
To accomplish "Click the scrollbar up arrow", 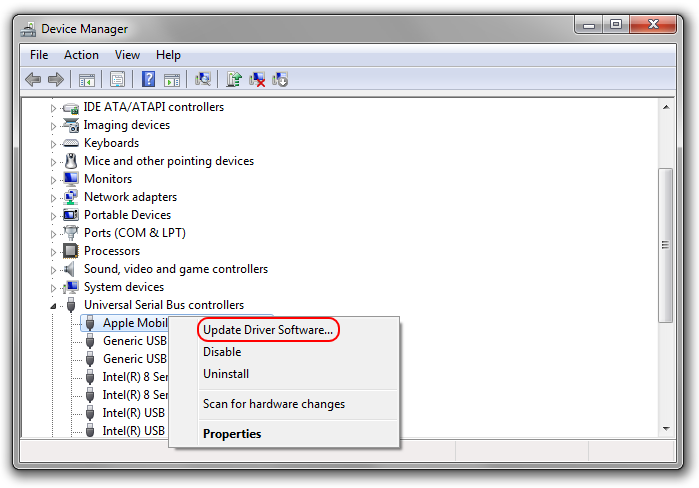I will (x=666, y=107).
